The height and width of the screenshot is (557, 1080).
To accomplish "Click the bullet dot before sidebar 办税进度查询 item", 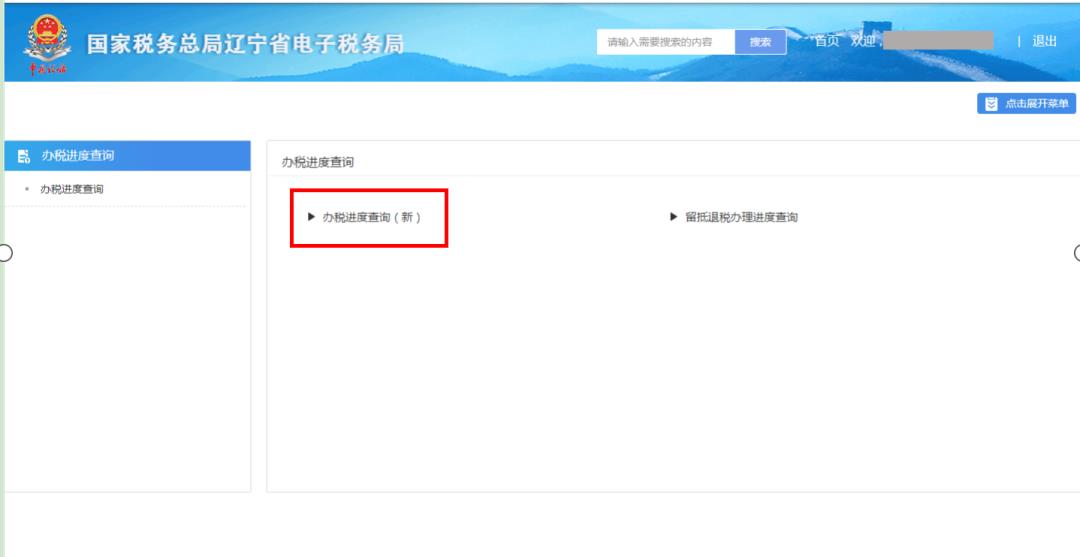I will click(27, 190).
